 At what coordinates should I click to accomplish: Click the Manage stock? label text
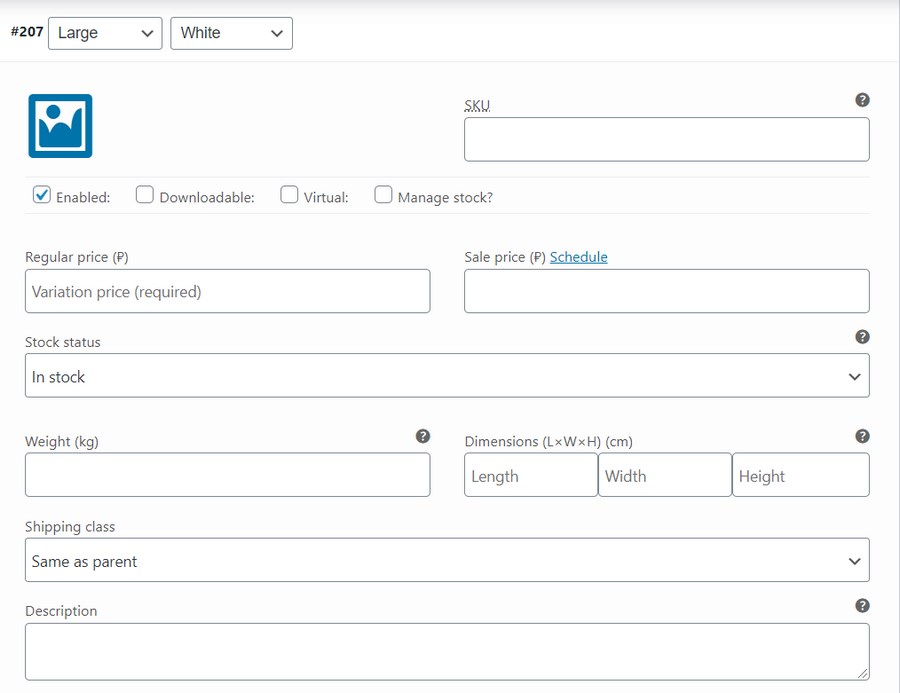click(x=445, y=198)
